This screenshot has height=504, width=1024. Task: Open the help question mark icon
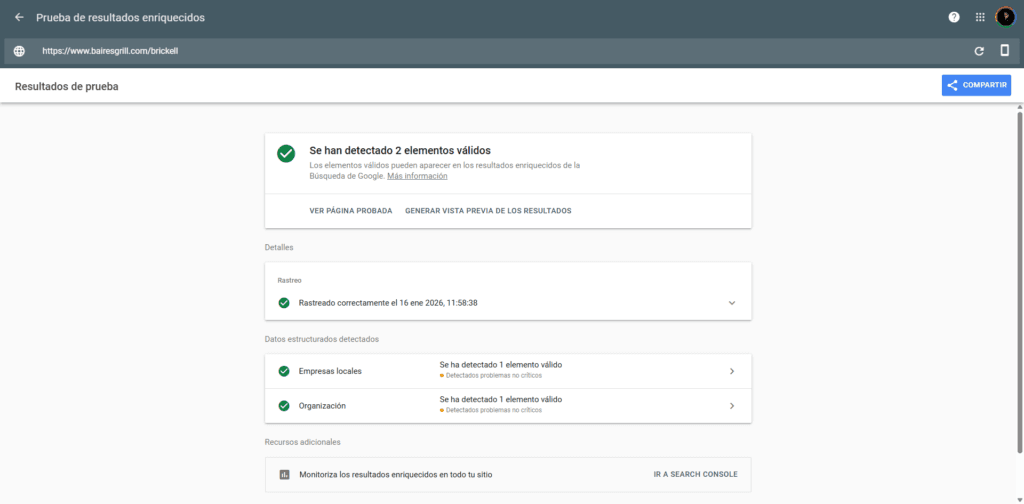point(954,17)
